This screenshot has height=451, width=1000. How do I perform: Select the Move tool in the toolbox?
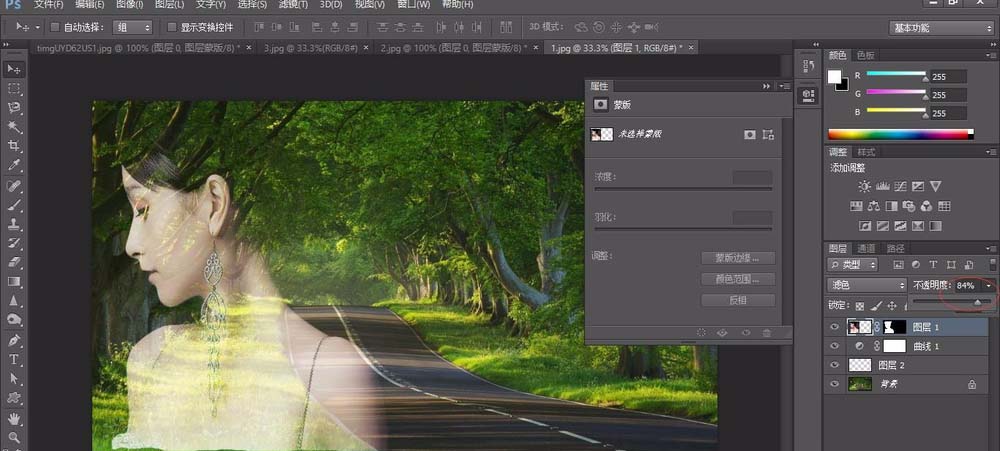click(x=13, y=69)
